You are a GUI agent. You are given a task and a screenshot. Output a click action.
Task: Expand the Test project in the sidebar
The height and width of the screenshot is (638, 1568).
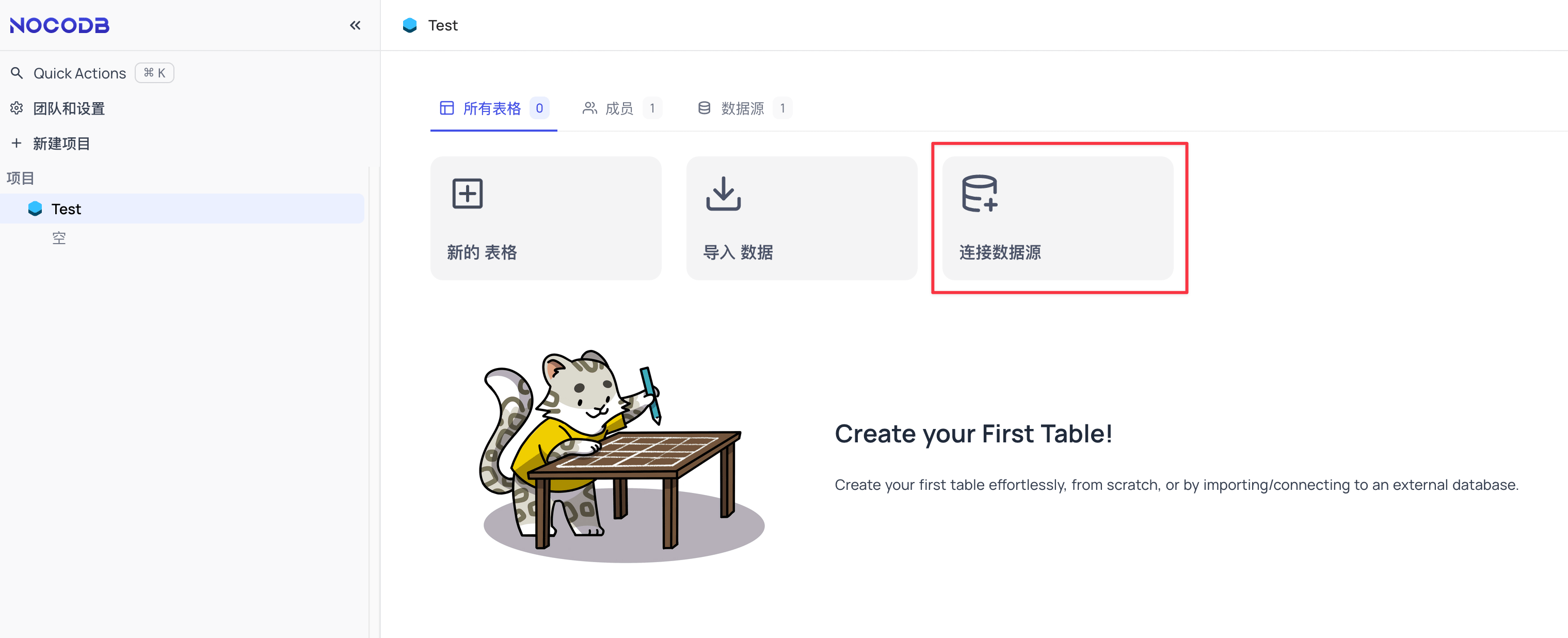tap(65, 208)
